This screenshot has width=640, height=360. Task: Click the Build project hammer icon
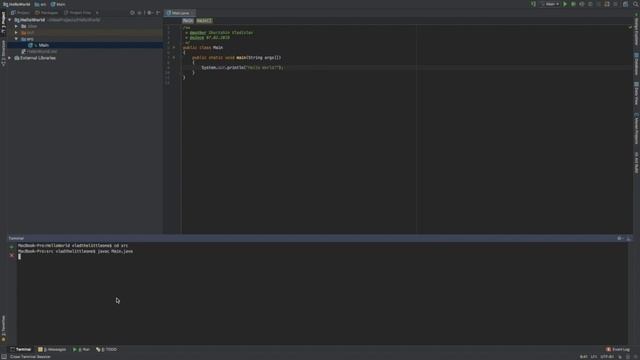click(x=533, y=4)
